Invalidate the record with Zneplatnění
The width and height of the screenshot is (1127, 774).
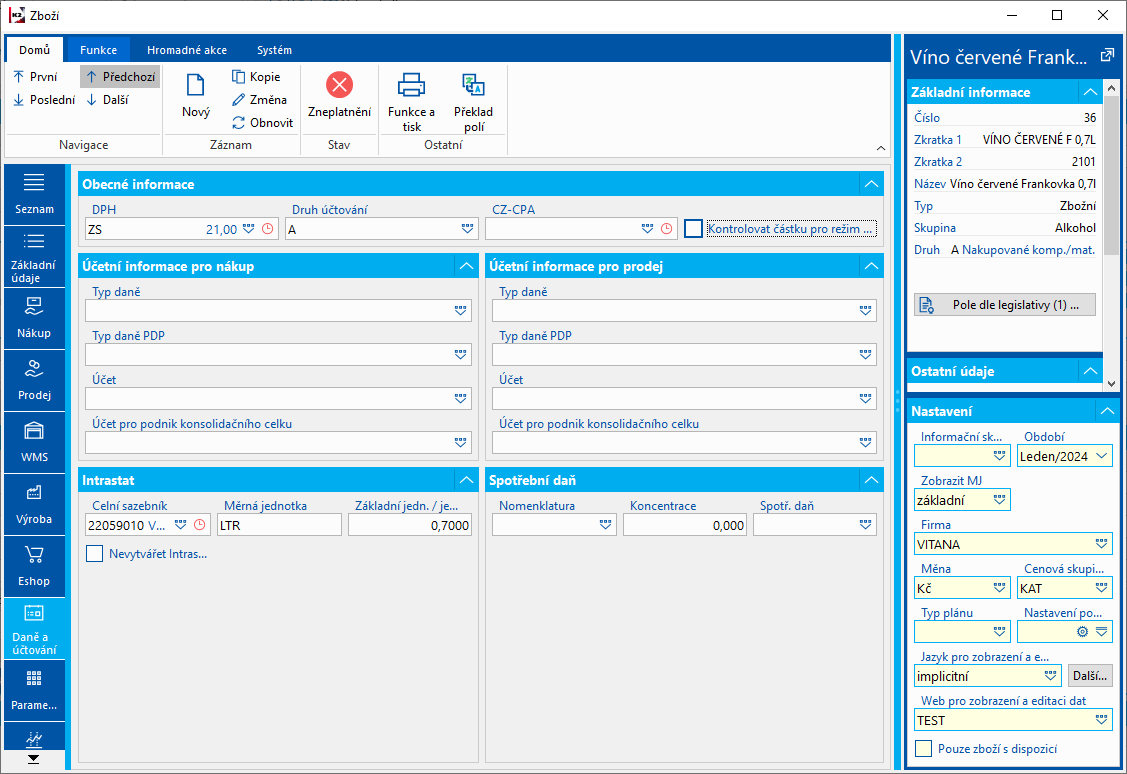(339, 96)
